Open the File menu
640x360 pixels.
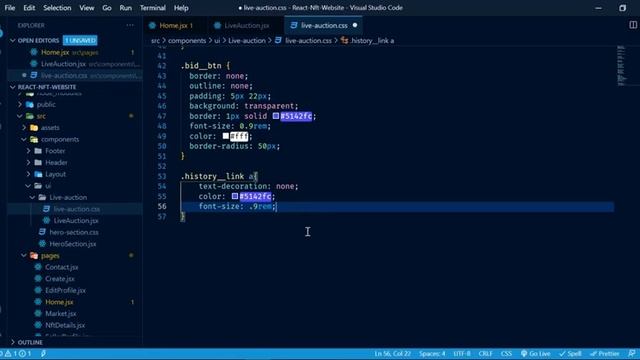click(9, 8)
